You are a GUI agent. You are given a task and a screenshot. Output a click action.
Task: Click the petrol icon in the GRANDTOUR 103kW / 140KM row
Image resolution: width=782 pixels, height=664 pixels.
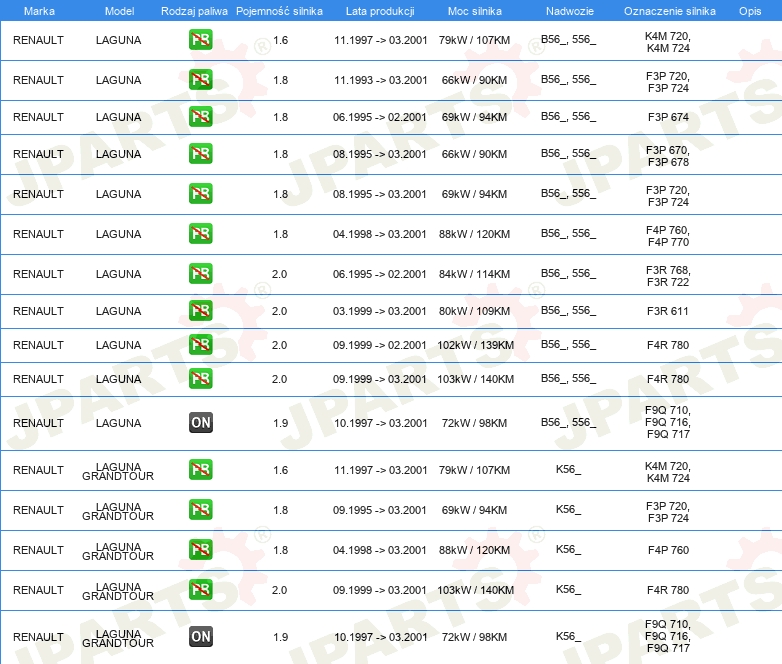coord(200,589)
